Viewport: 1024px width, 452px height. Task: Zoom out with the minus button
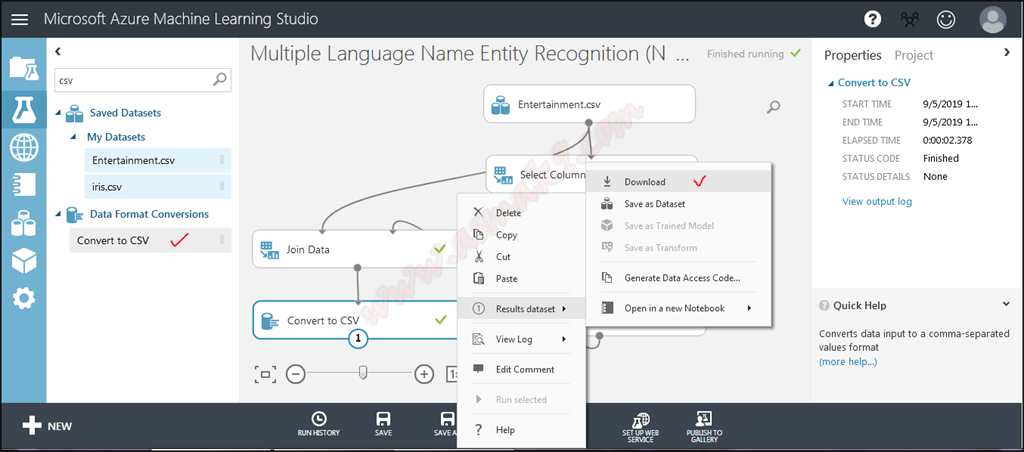tap(295, 374)
